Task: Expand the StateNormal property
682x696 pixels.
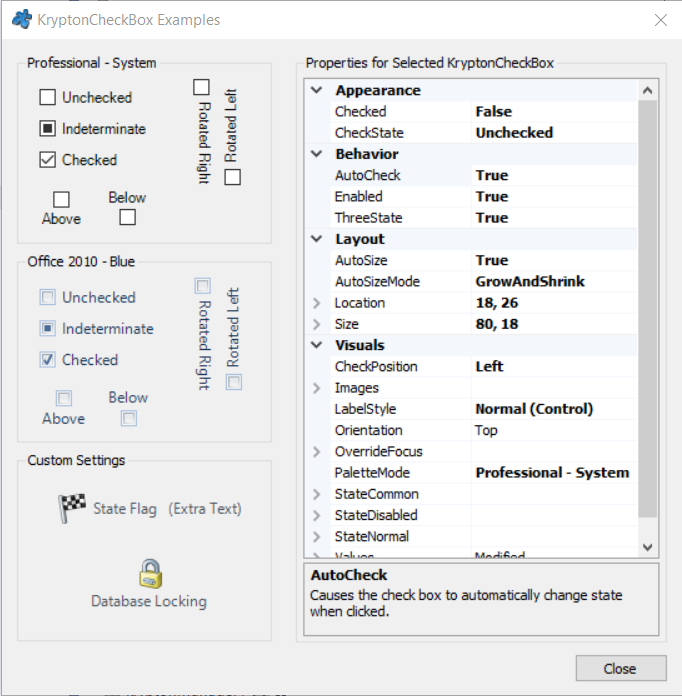Action: click(317, 537)
